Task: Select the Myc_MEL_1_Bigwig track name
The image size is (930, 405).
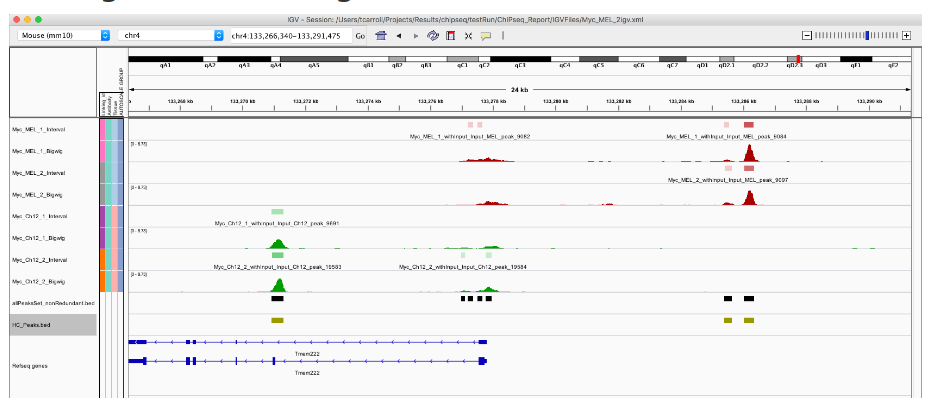Action: [37, 151]
